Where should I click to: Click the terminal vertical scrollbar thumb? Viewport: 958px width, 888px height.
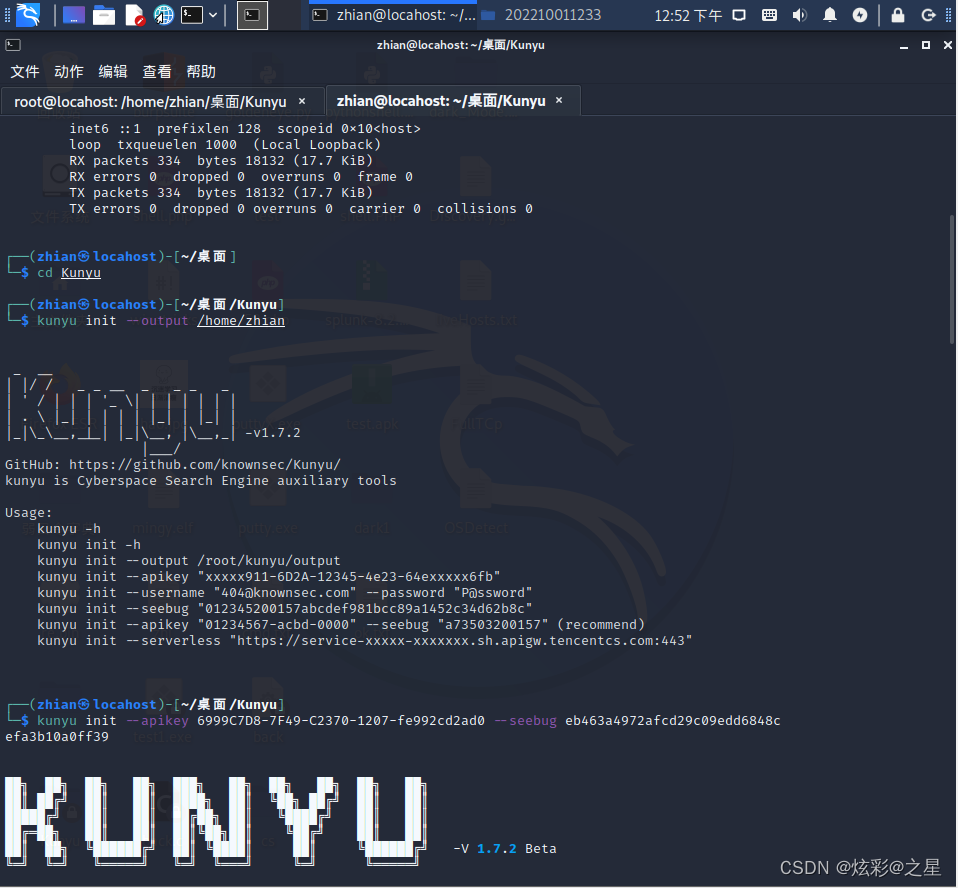click(x=952, y=279)
